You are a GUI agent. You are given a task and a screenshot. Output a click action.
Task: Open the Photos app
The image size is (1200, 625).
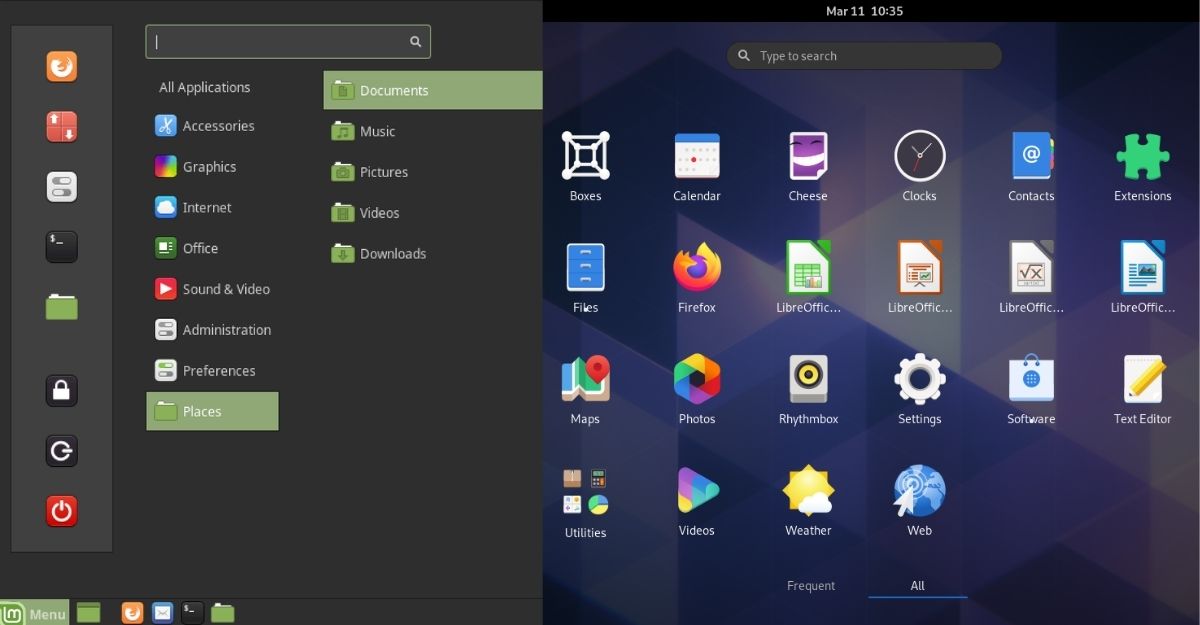(x=697, y=390)
